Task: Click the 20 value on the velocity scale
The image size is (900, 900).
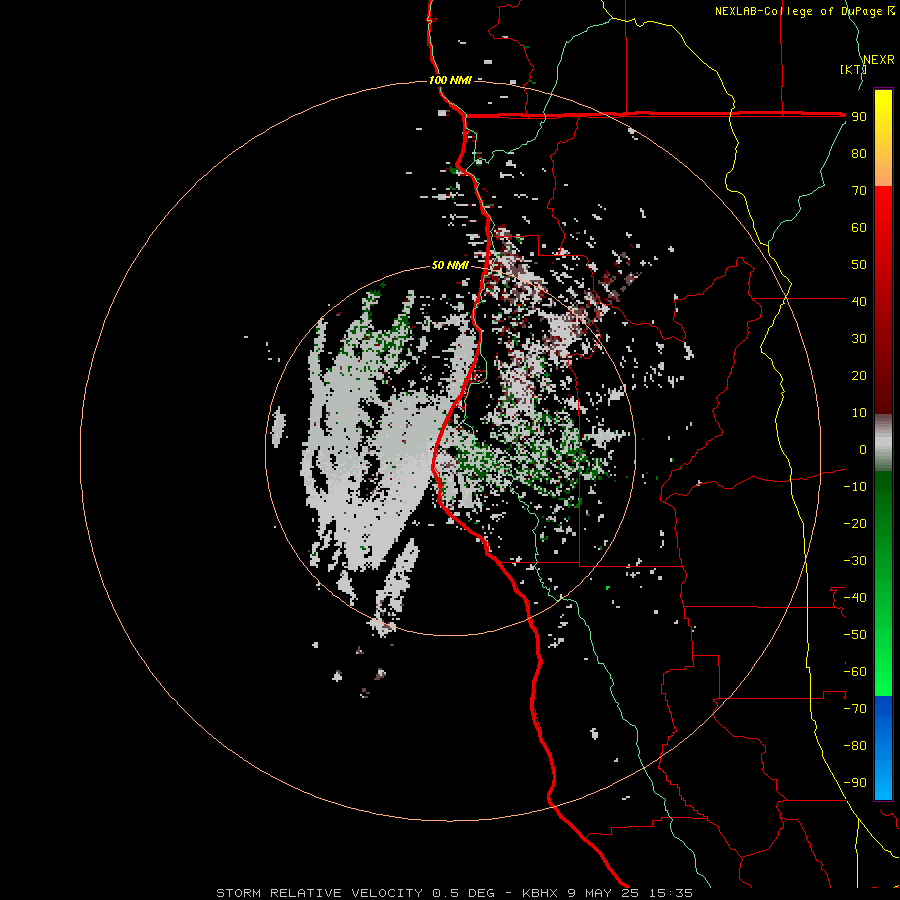Action: click(x=859, y=375)
